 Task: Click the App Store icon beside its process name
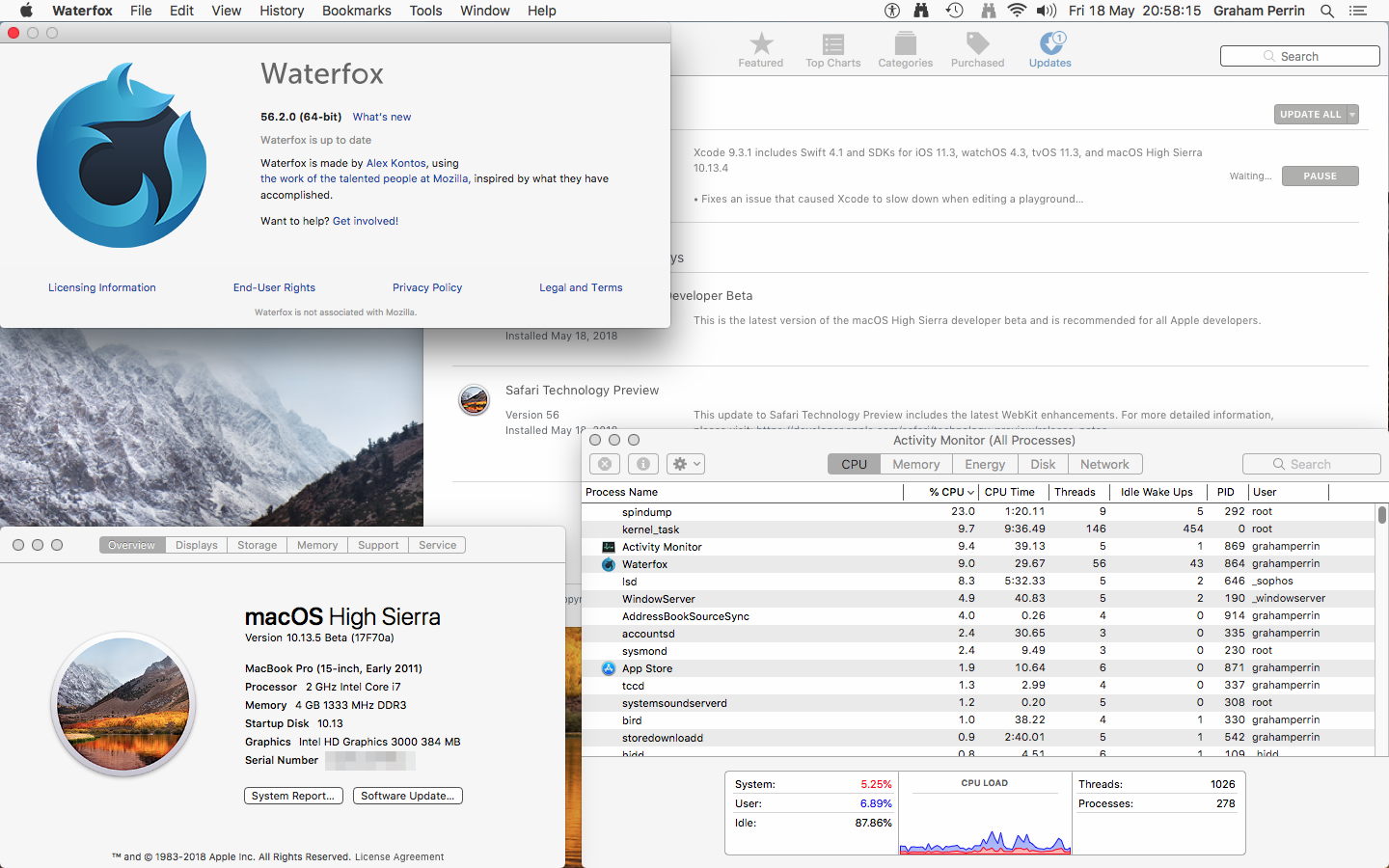pyautogui.click(x=609, y=667)
